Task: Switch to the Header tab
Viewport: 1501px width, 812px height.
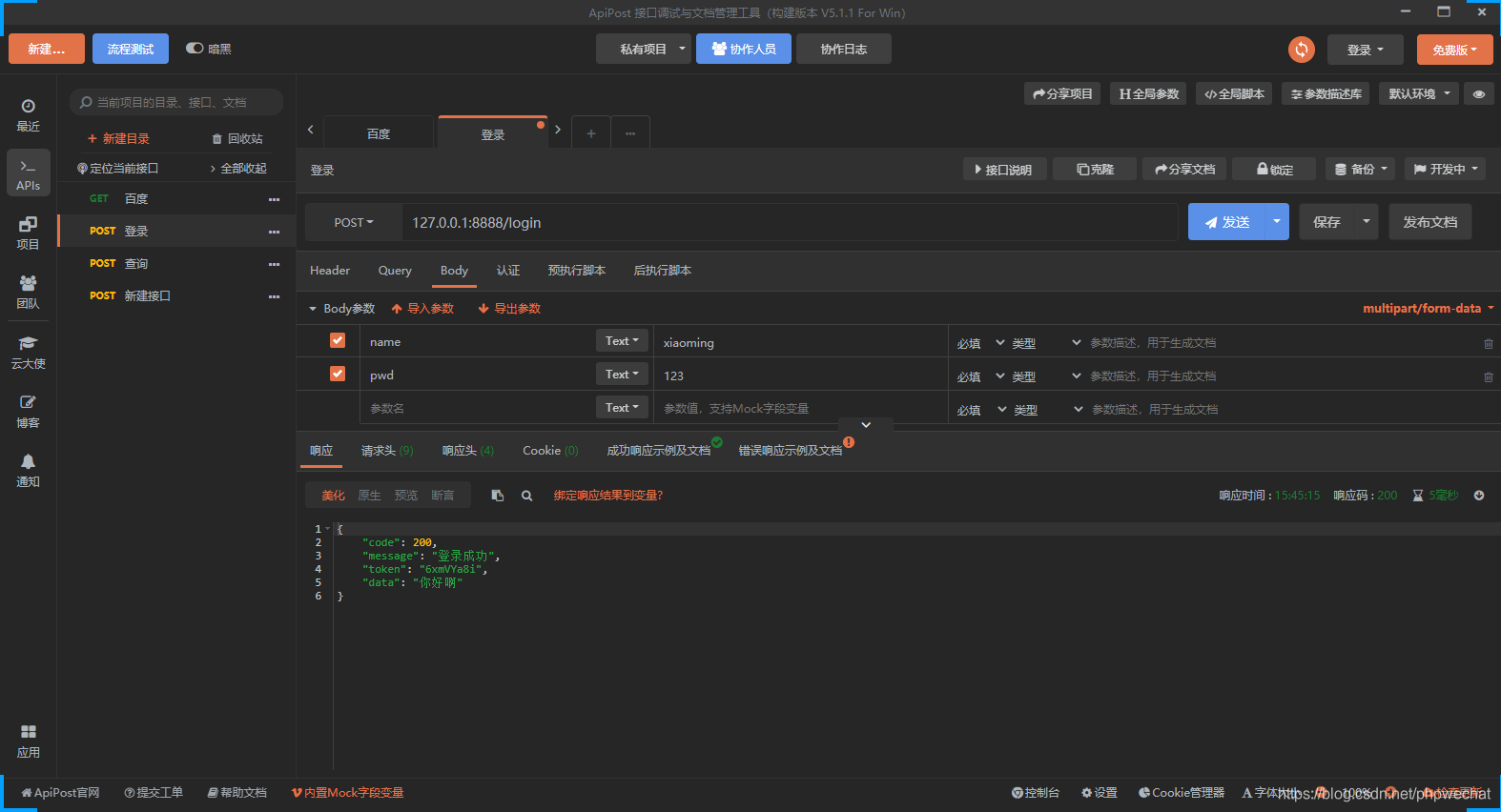Action: pos(330,271)
